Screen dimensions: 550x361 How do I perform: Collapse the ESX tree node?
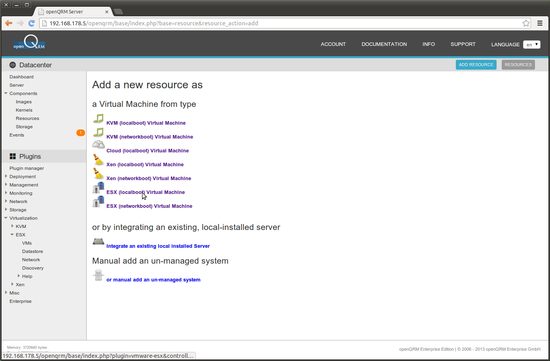(x=12, y=234)
